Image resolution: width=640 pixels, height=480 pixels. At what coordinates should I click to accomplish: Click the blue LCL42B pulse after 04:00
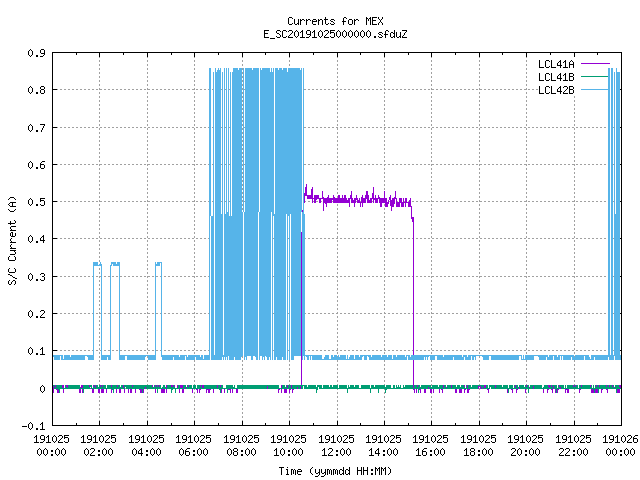[x=158, y=310]
